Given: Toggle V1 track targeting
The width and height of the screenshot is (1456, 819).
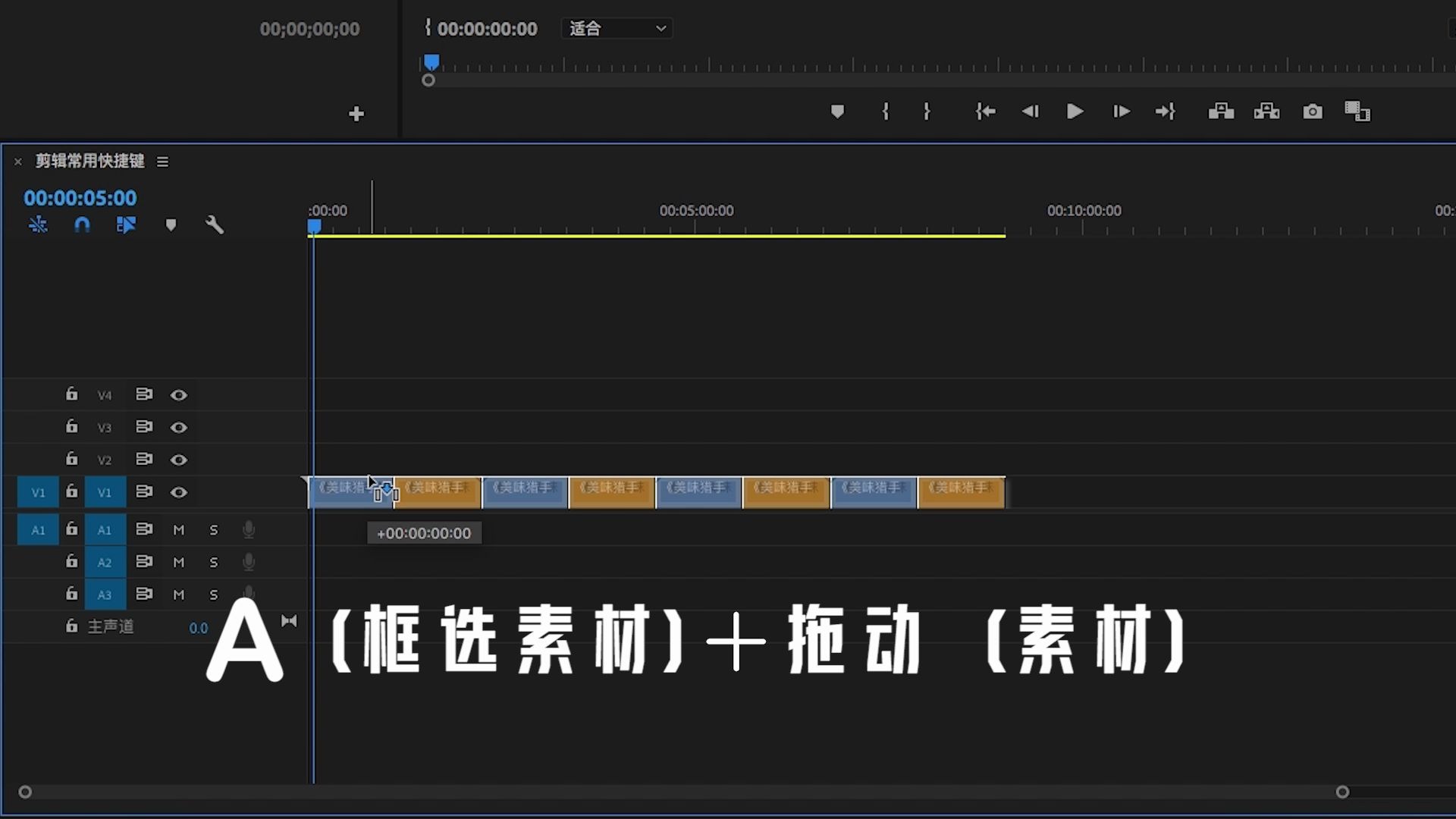Looking at the screenshot, I should pyautogui.click(x=105, y=492).
